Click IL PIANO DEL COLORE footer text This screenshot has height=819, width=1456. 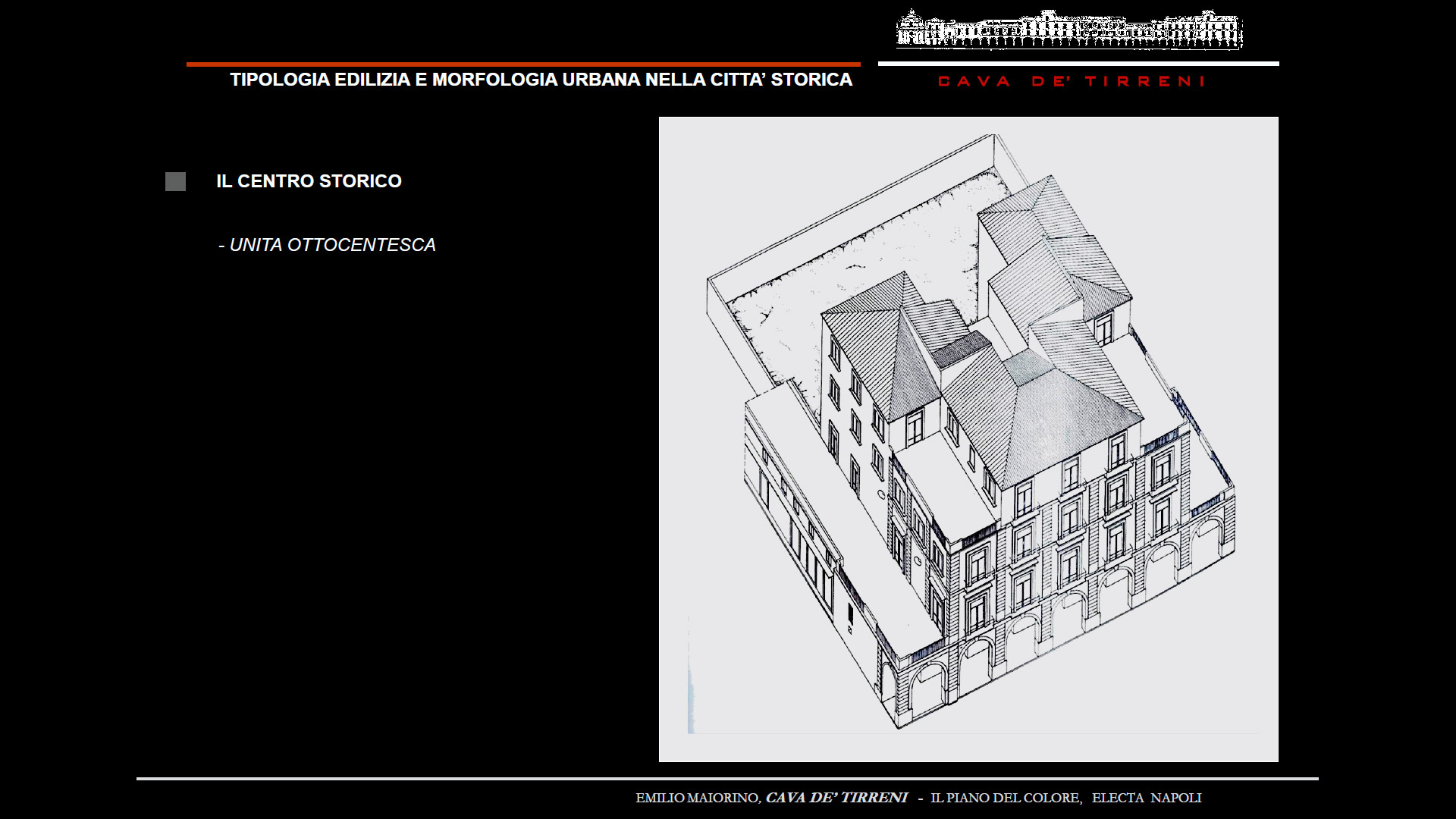coord(1006,798)
